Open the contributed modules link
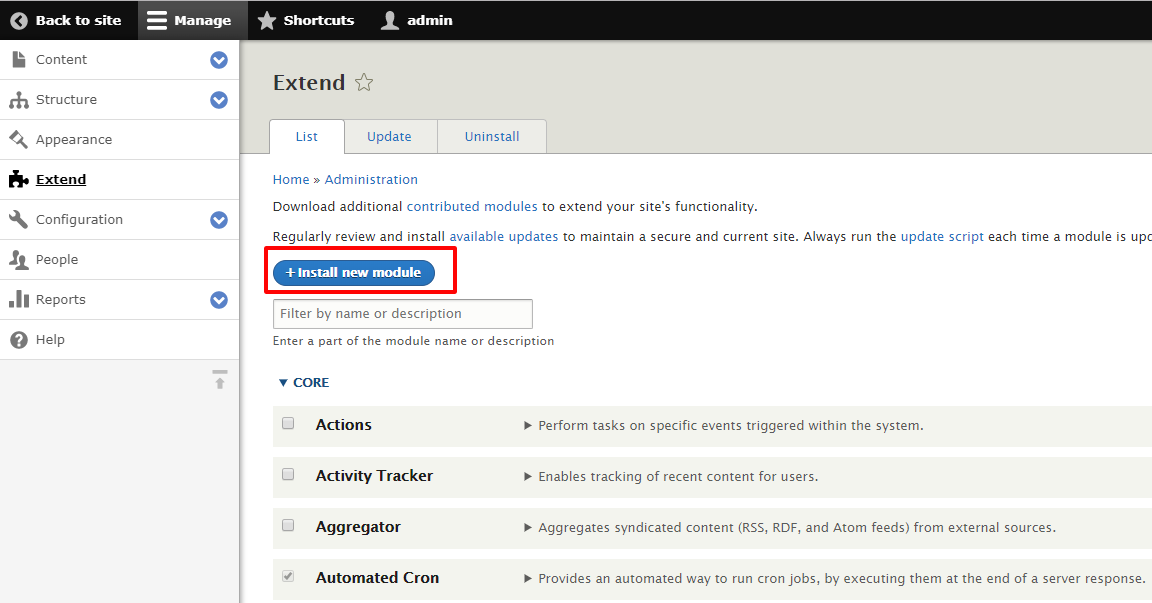The image size is (1152, 603). pyautogui.click(x=472, y=206)
